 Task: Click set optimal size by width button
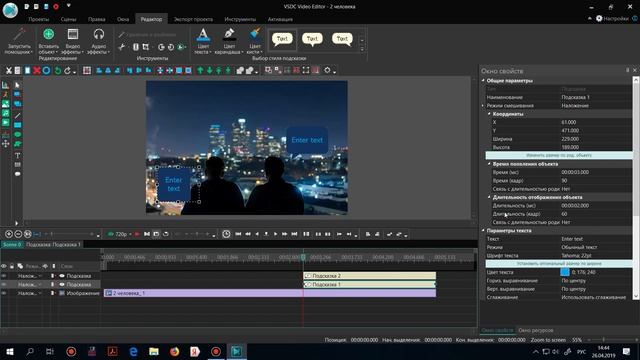[x=558, y=264]
